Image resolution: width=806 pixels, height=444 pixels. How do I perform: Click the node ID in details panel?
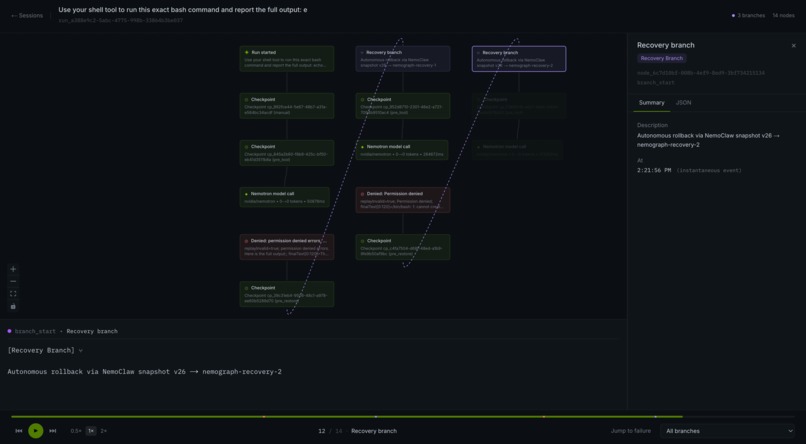[701, 73]
